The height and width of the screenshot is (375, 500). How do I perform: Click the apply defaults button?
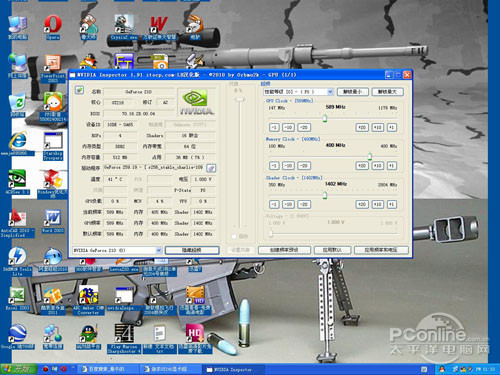tap(332, 250)
